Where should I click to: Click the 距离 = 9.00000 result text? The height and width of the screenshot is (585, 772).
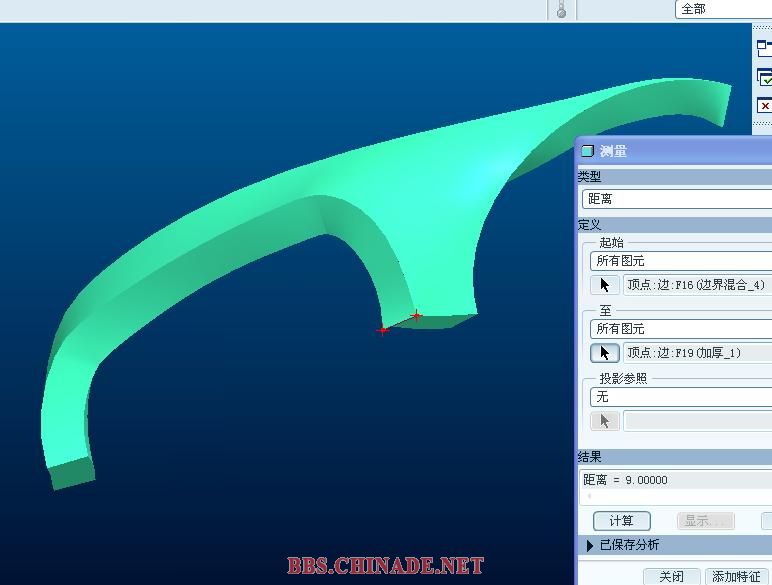click(x=626, y=480)
